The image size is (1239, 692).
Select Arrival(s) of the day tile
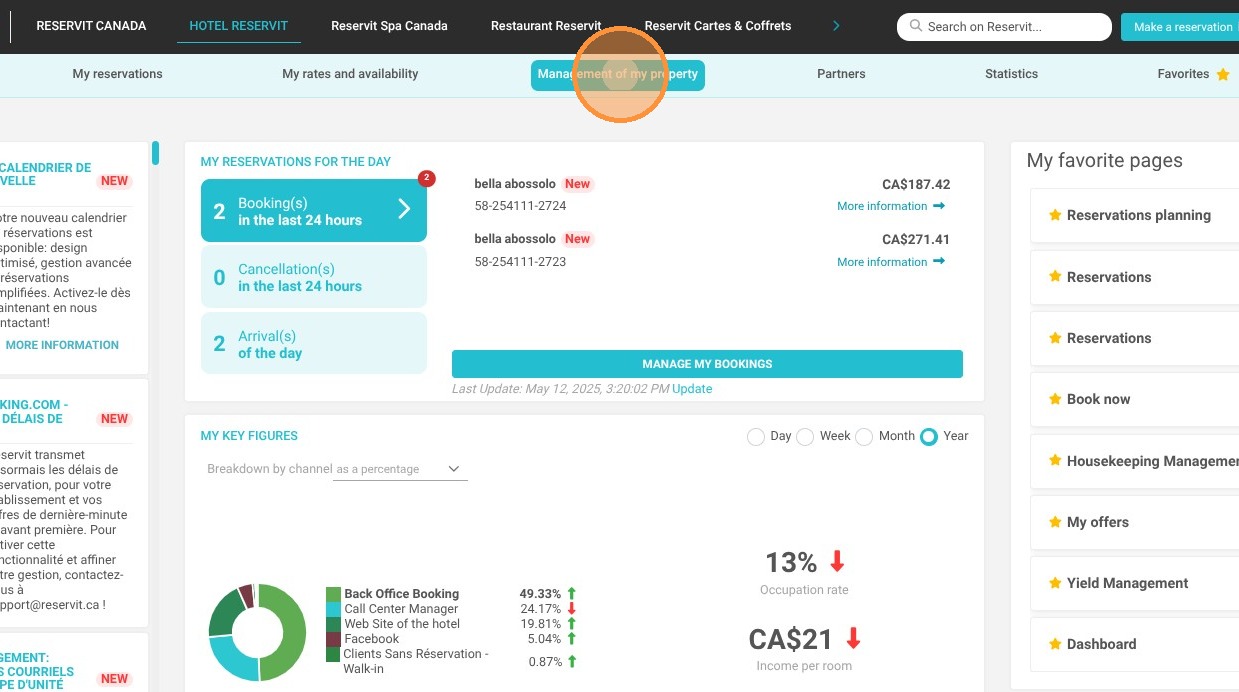314,343
